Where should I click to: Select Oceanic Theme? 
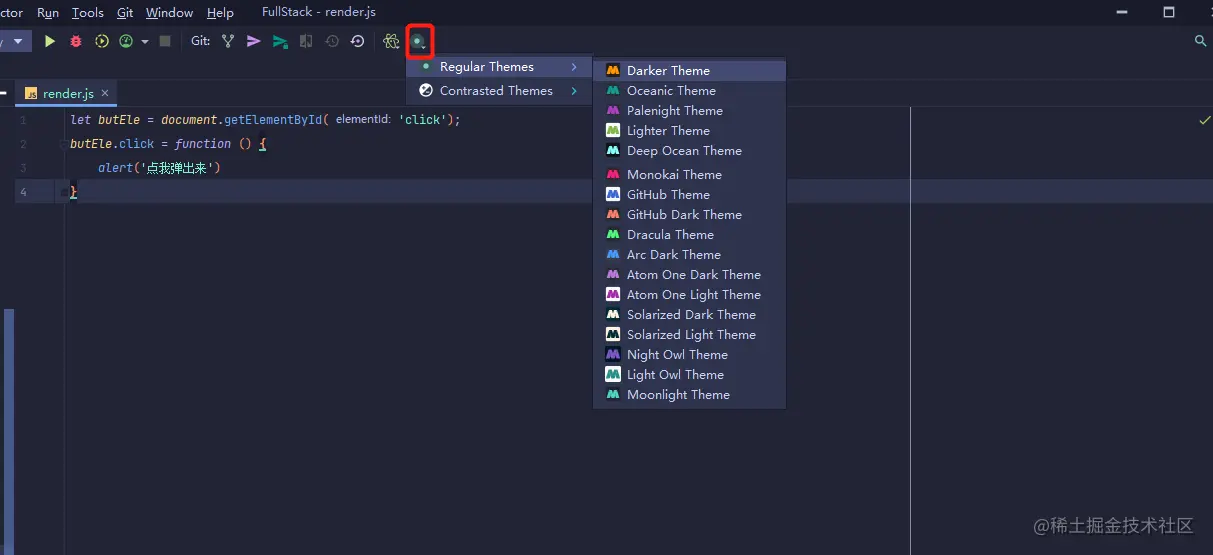click(x=689, y=91)
